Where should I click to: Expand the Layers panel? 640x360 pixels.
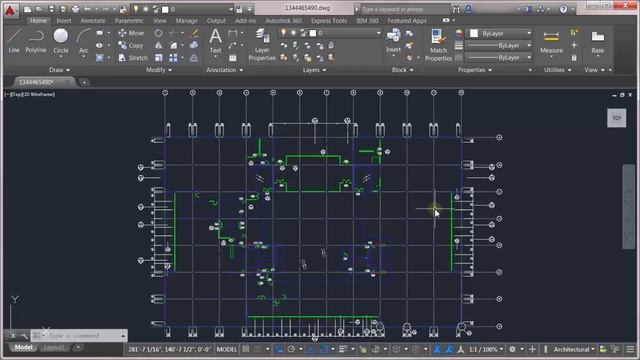[314, 70]
